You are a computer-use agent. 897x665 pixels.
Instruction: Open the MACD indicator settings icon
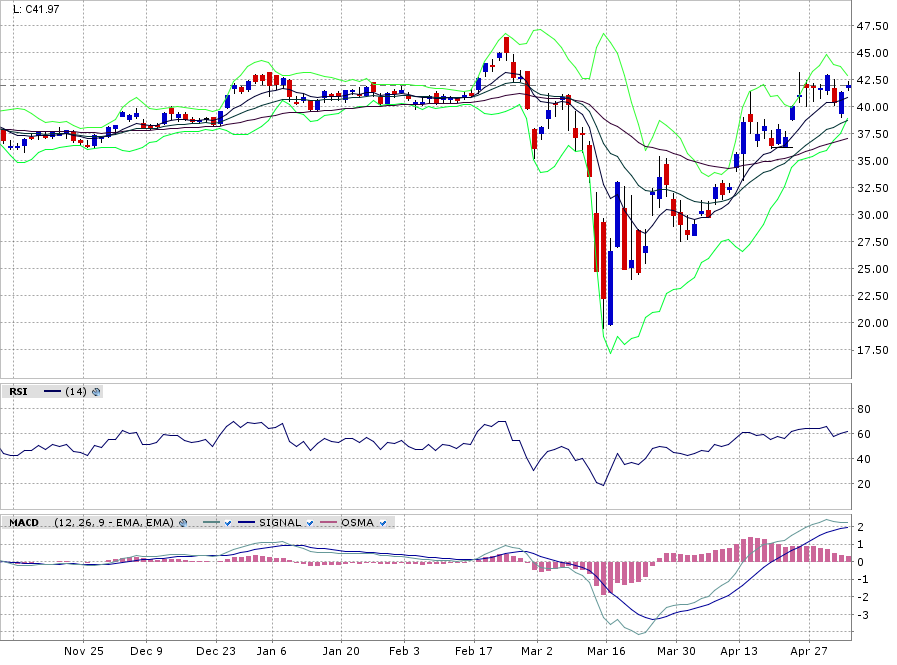pos(183,522)
